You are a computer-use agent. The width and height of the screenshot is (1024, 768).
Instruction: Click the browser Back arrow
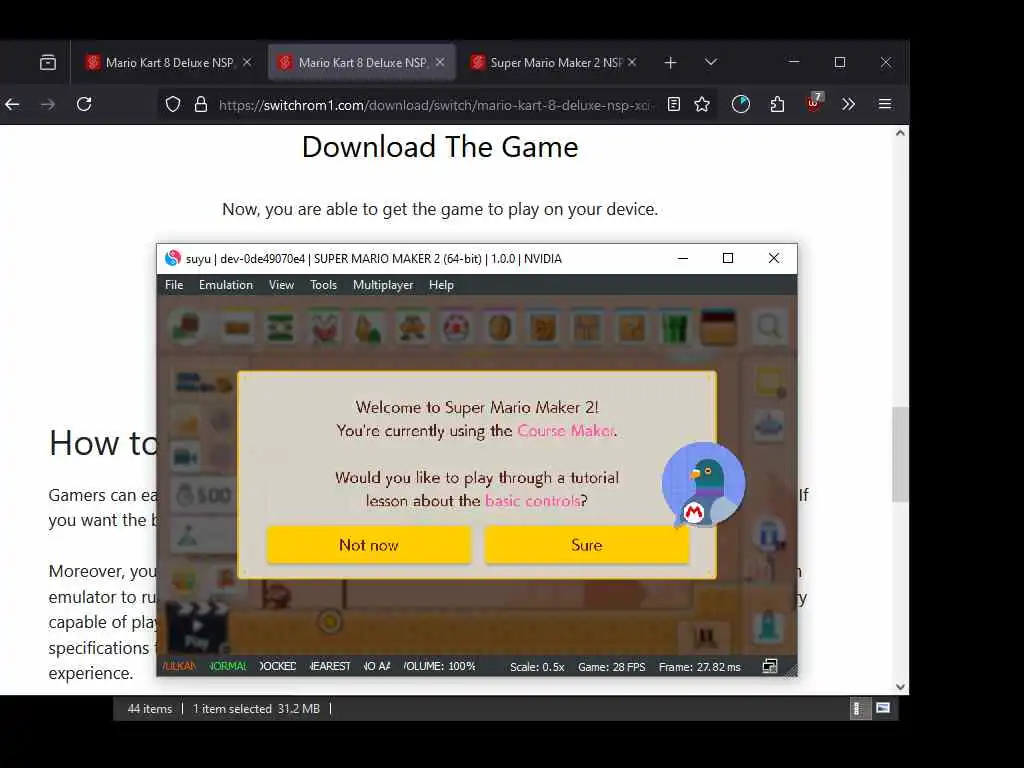[x=12, y=104]
